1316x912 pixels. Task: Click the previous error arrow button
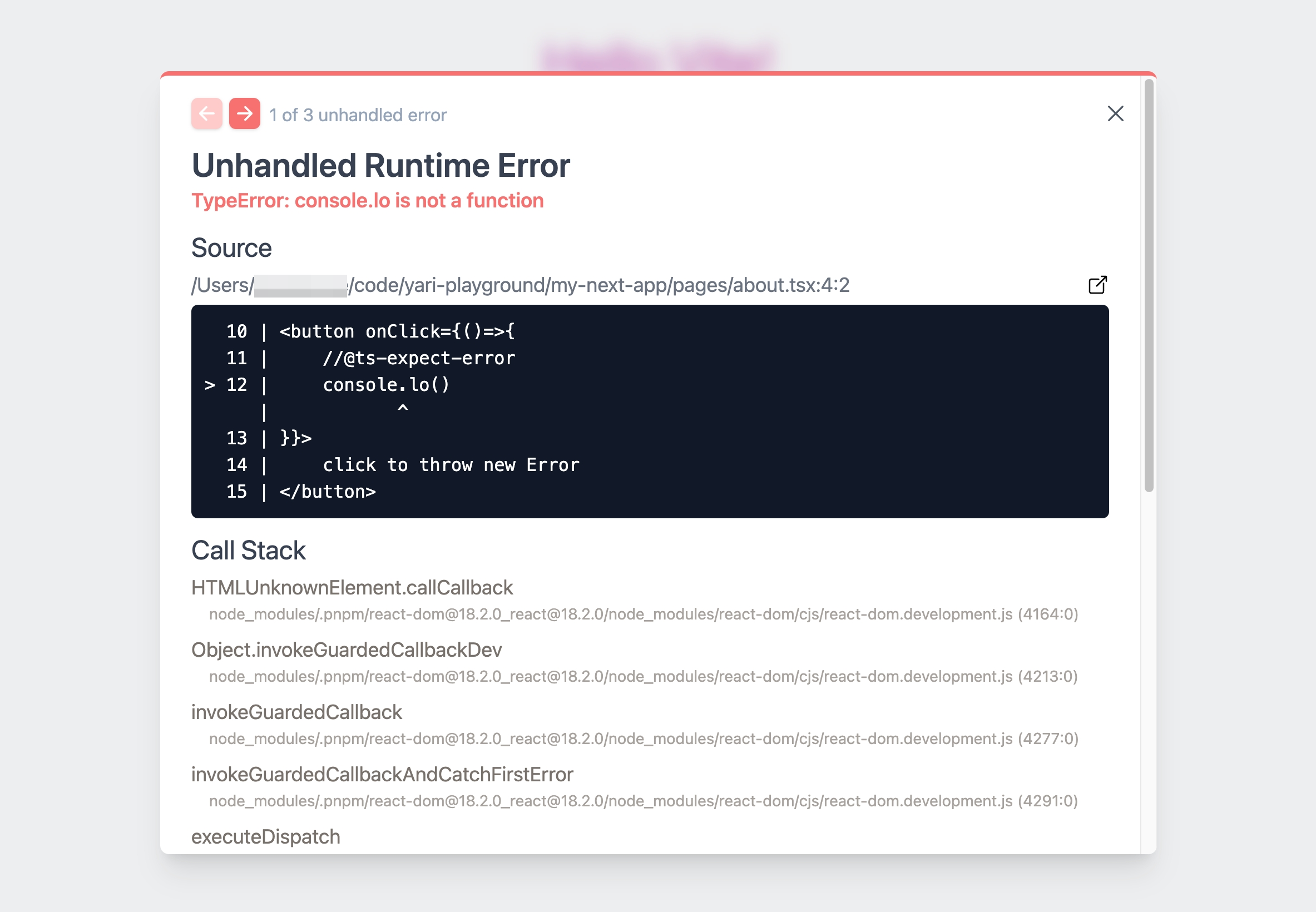click(206, 113)
